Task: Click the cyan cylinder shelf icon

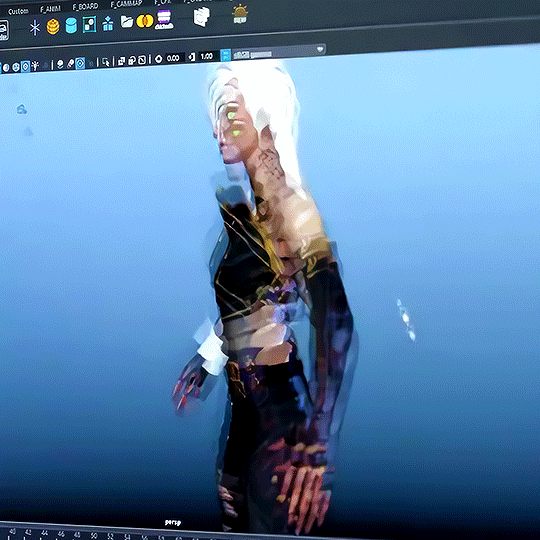Action: click(x=71, y=25)
